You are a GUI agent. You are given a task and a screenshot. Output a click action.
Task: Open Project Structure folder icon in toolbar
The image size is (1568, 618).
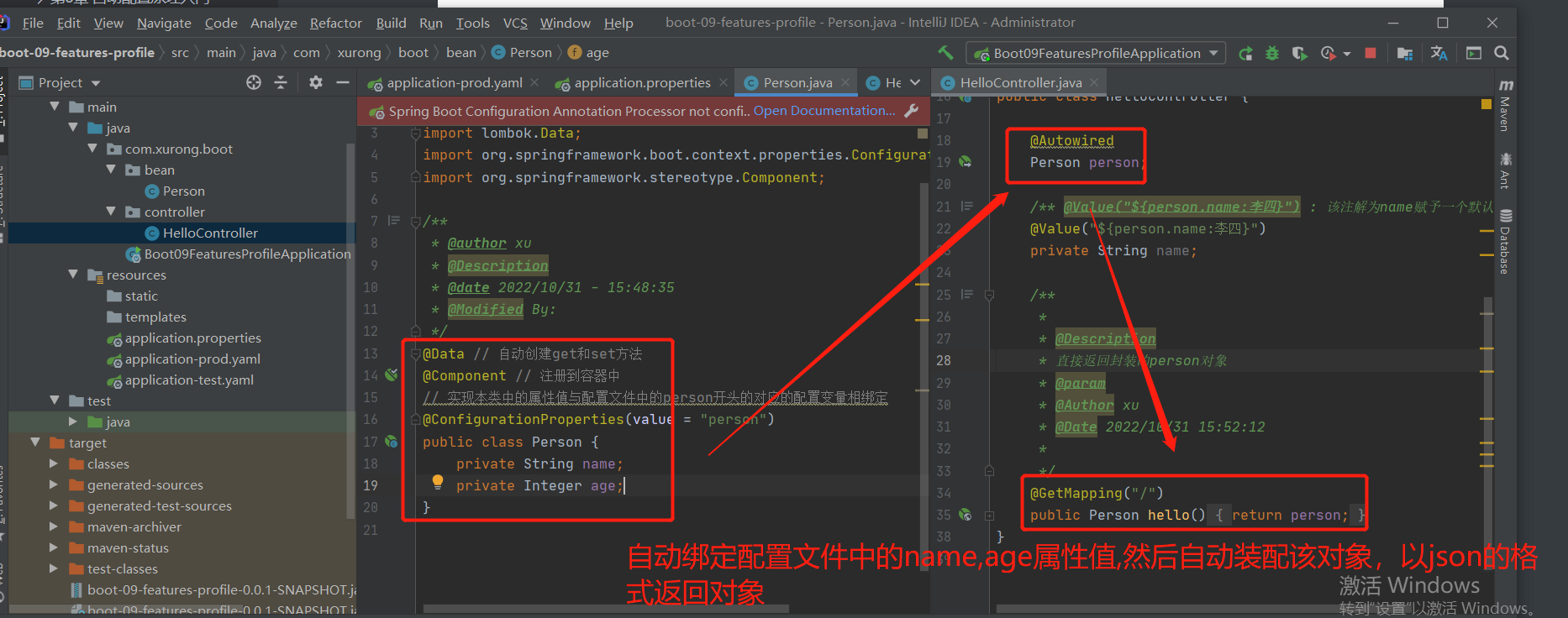click(x=1404, y=53)
